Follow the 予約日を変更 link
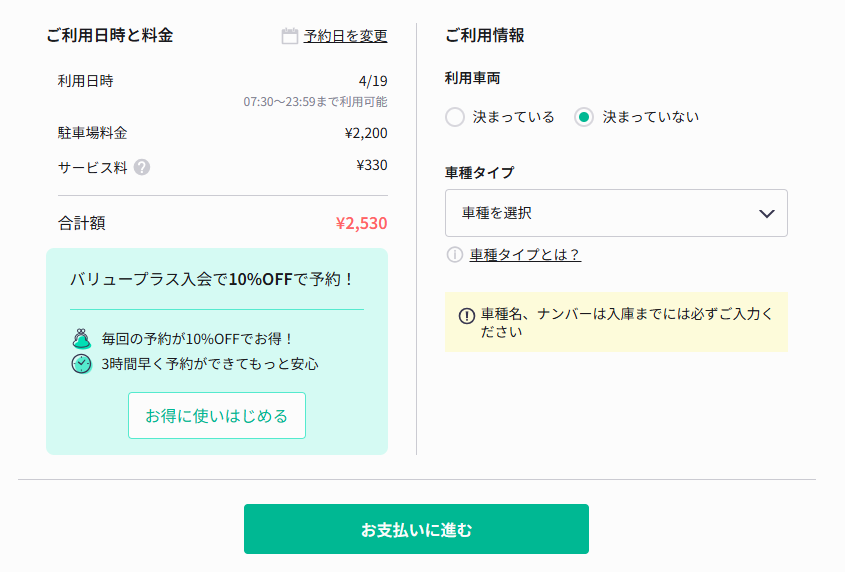 coord(345,36)
